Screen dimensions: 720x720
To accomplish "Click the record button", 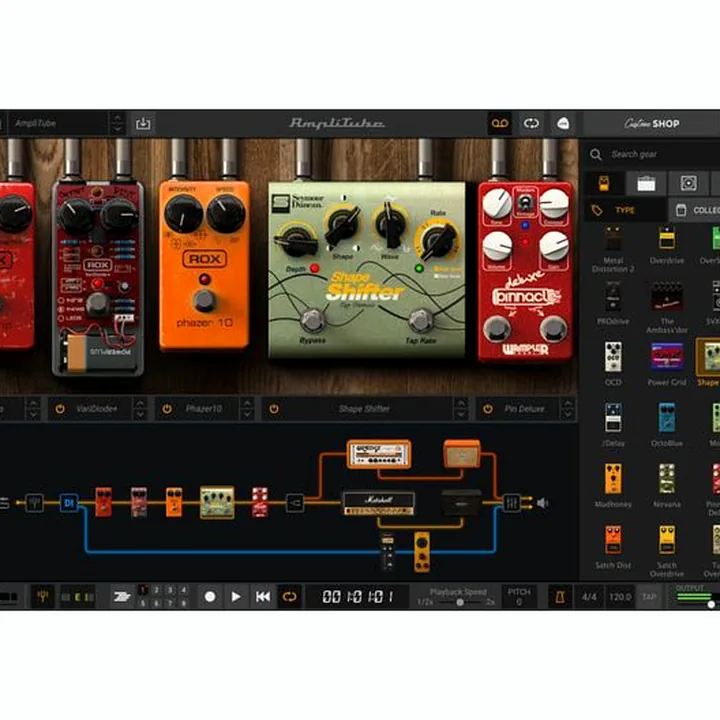I will pos(210,596).
